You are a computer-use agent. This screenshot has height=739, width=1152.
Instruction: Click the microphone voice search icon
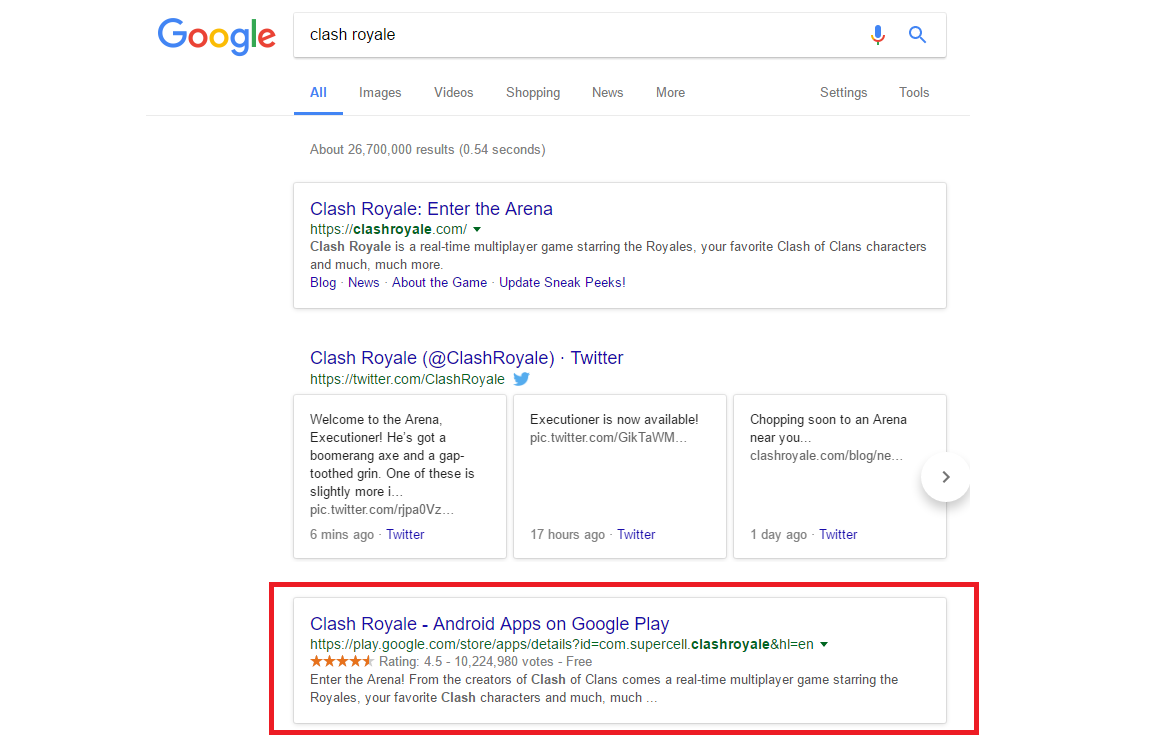[878, 35]
